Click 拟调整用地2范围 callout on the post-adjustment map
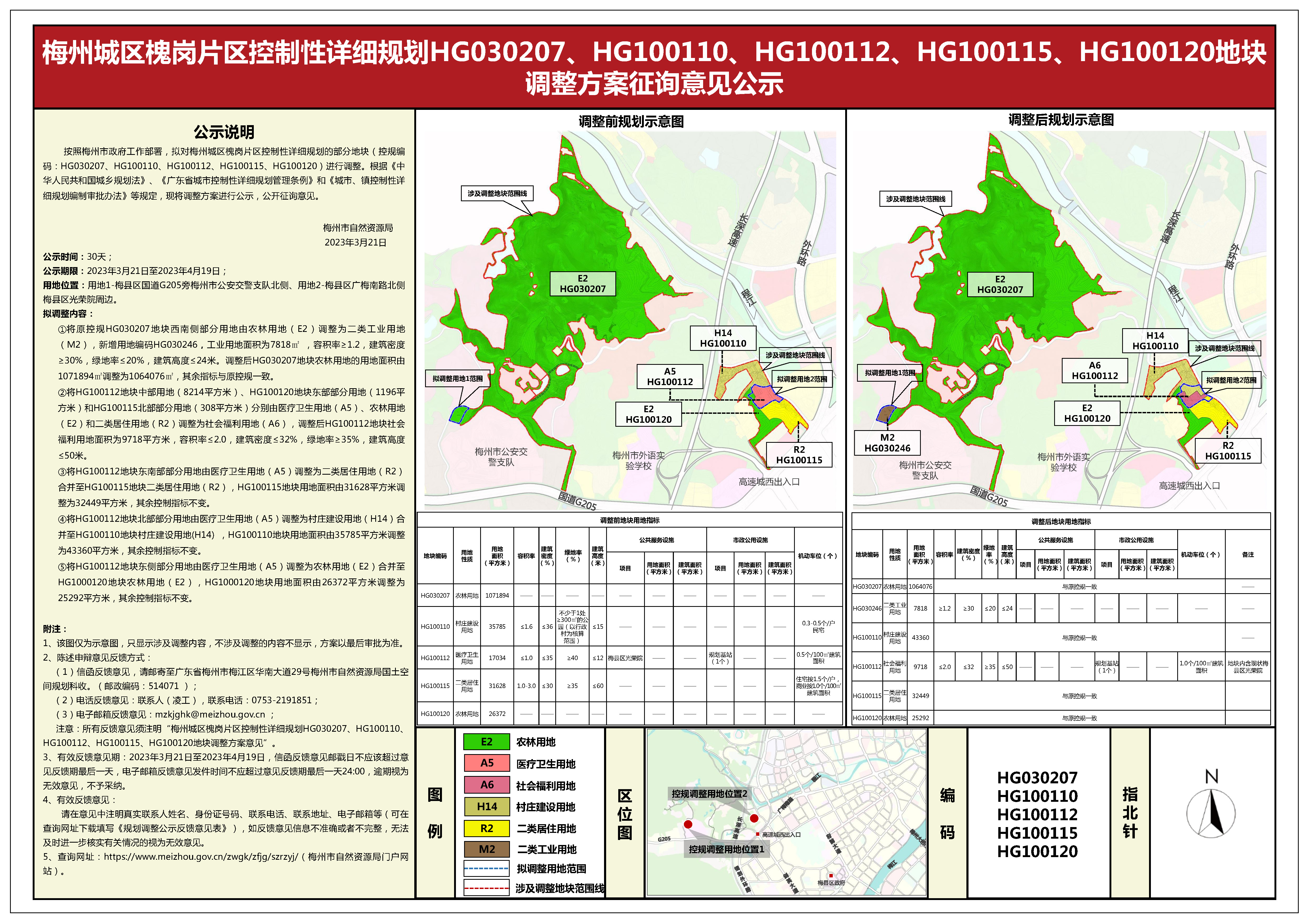Image resolution: width=1309 pixels, height=924 pixels. click(1231, 380)
